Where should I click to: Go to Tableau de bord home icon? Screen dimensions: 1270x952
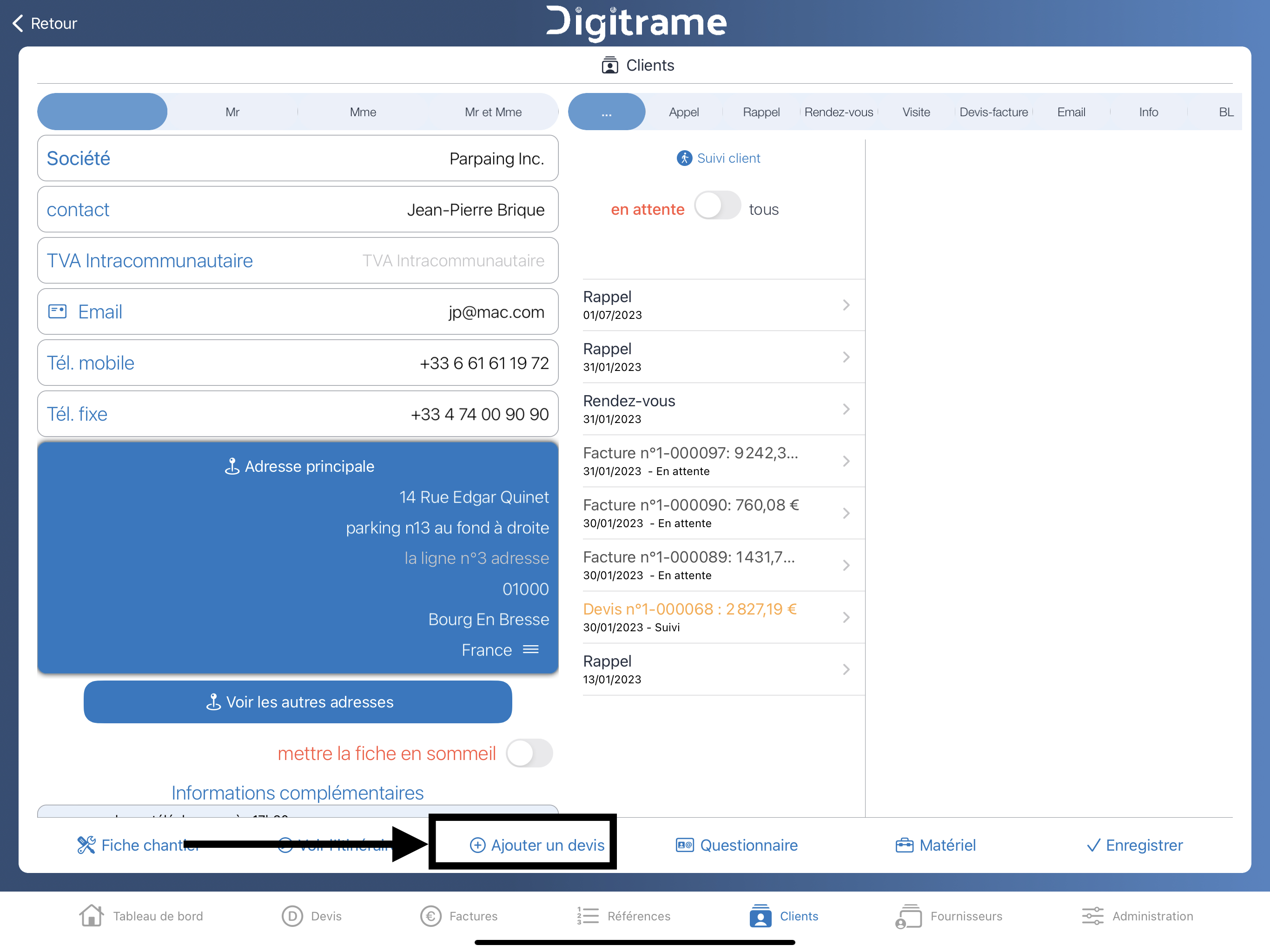coord(91,916)
